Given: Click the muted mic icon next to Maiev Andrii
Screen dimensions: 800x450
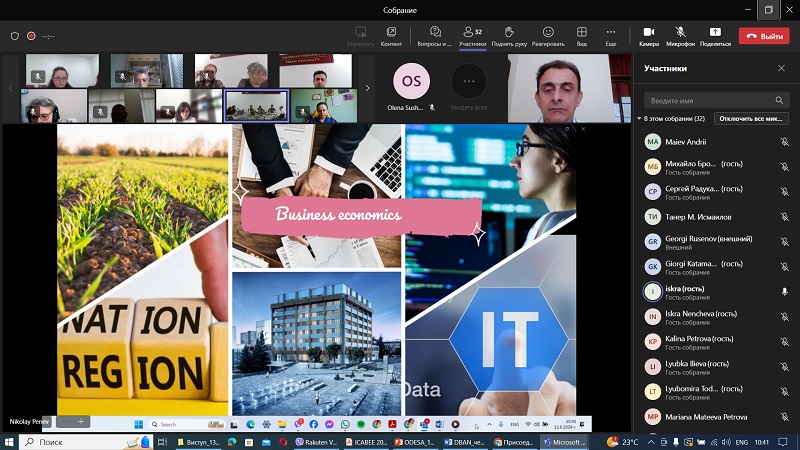Looking at the screenshot, I should click(x=785, y=142).
